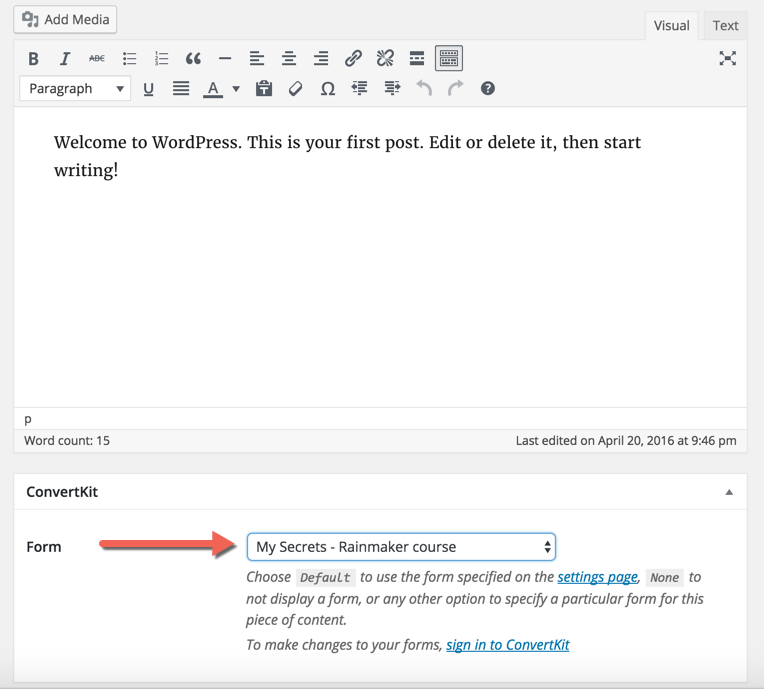Screen dimensions: 764x689
Task: Open the ConvertKit Form select dropdown
Action: tap(401, 547)
